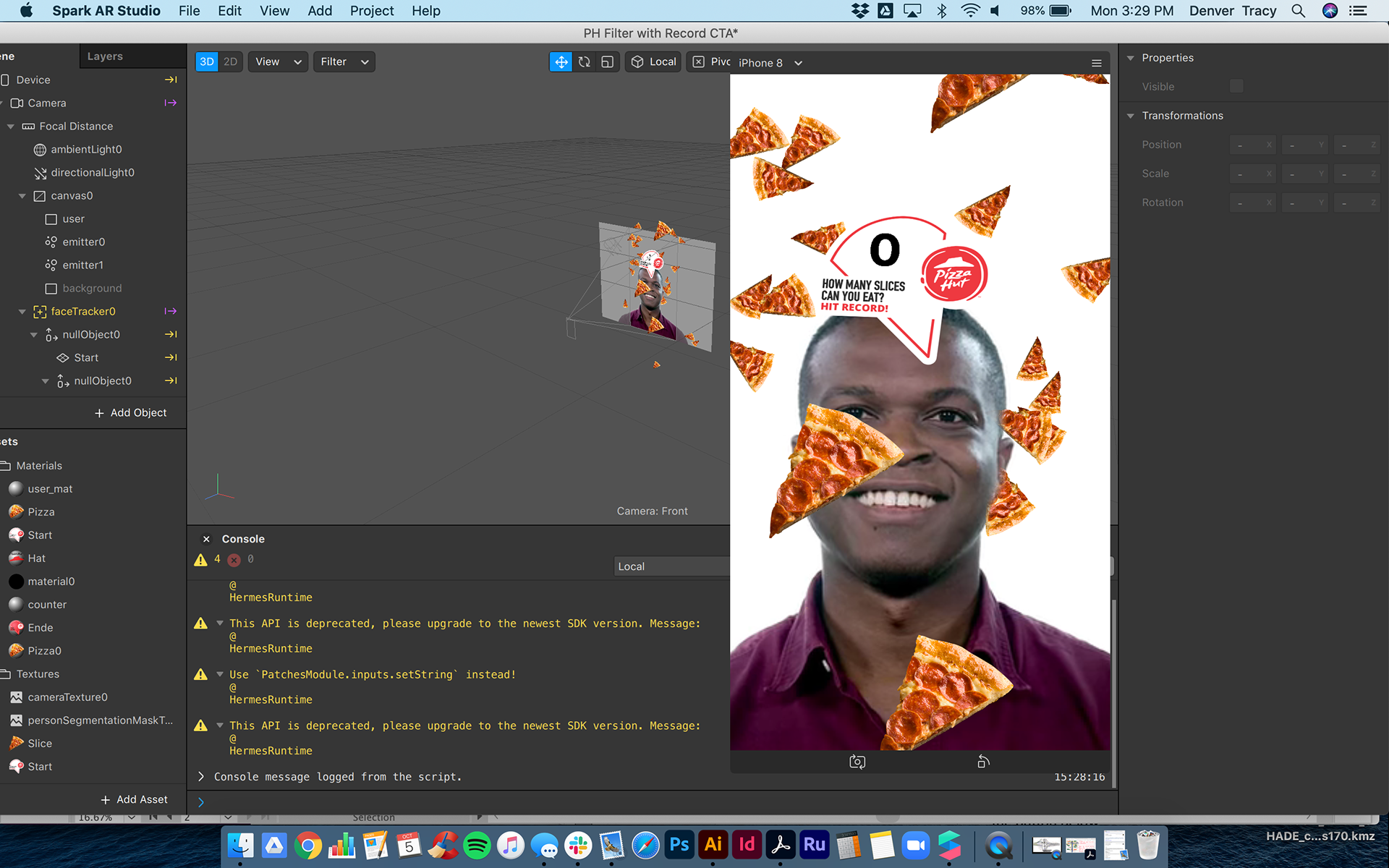1389x868 pixels.
Task: Select the emitter0 particle icon
Action: pos(51,242)
